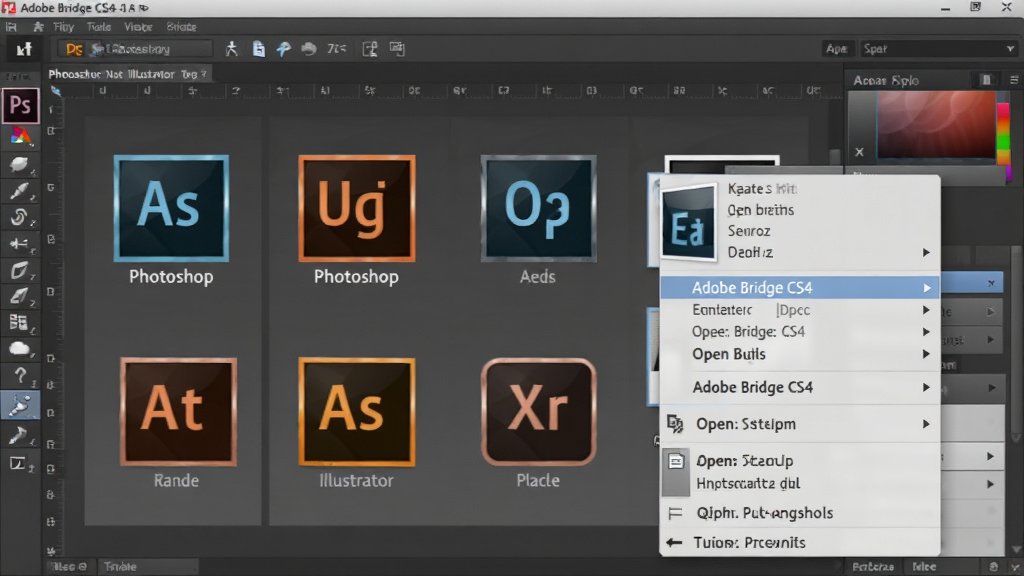Expand the Opee: Bridge: CS4 submenu arrow
1024x576 pixels.
click(926, 332)
